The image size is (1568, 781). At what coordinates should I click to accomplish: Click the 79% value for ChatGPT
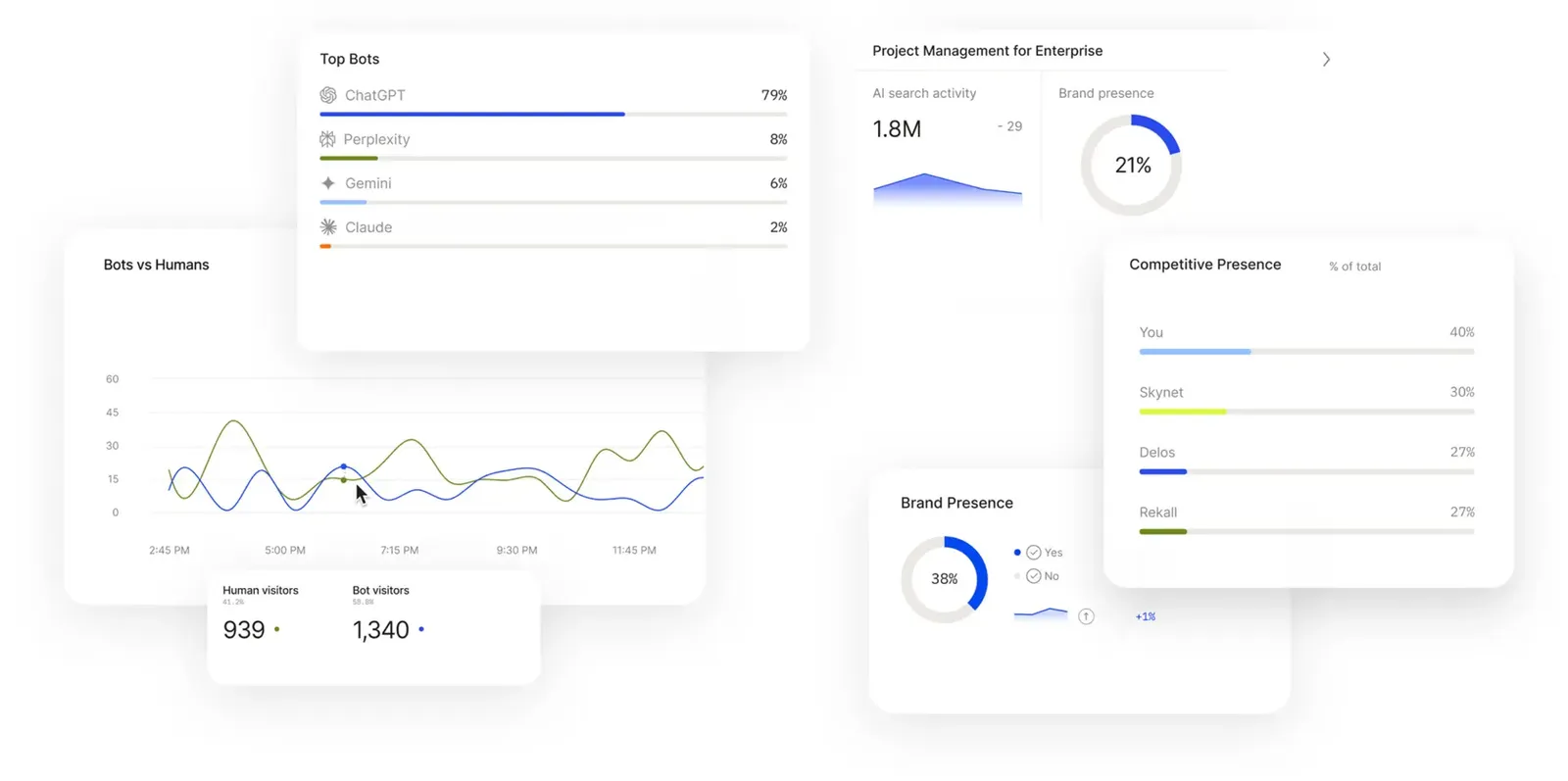tap(774, 95)
